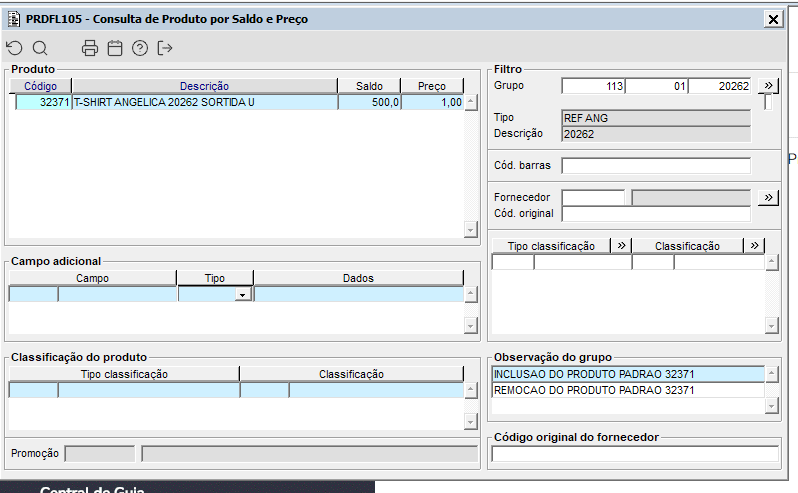798x493 pixels.
Task: Click the Dados column header
Action: click(358, 278)
